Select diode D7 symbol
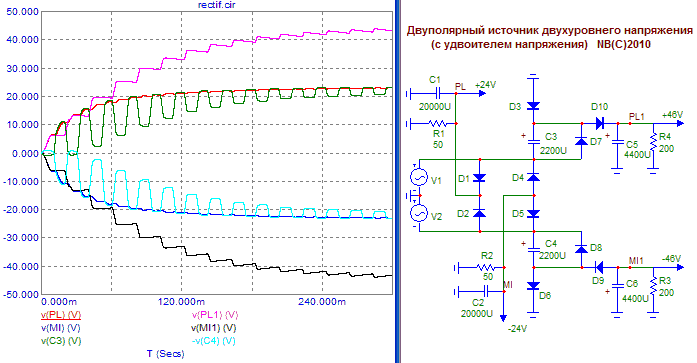 point(581,141)
